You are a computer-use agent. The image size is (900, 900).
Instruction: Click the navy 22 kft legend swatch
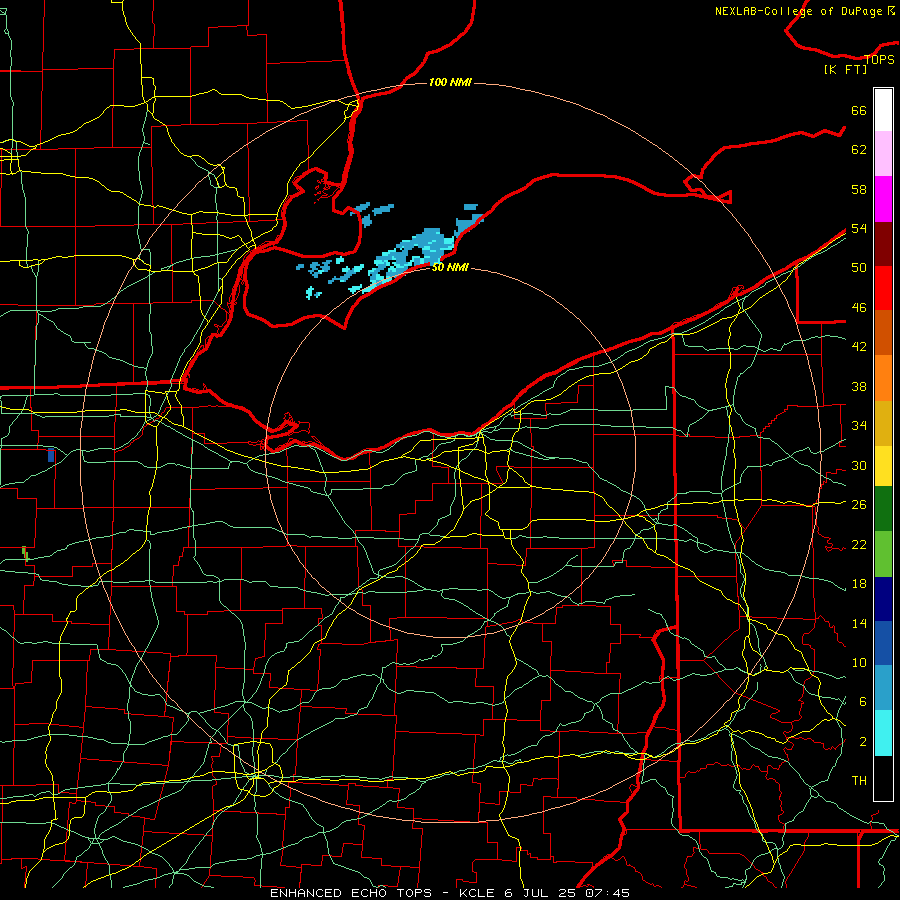(x=883, y=599)
